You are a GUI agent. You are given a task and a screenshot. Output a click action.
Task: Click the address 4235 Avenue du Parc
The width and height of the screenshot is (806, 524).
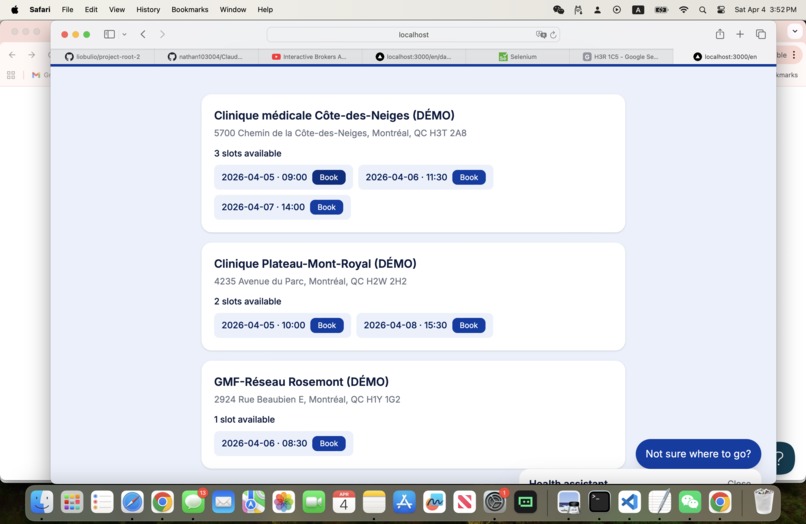click(x=310, y=281)
